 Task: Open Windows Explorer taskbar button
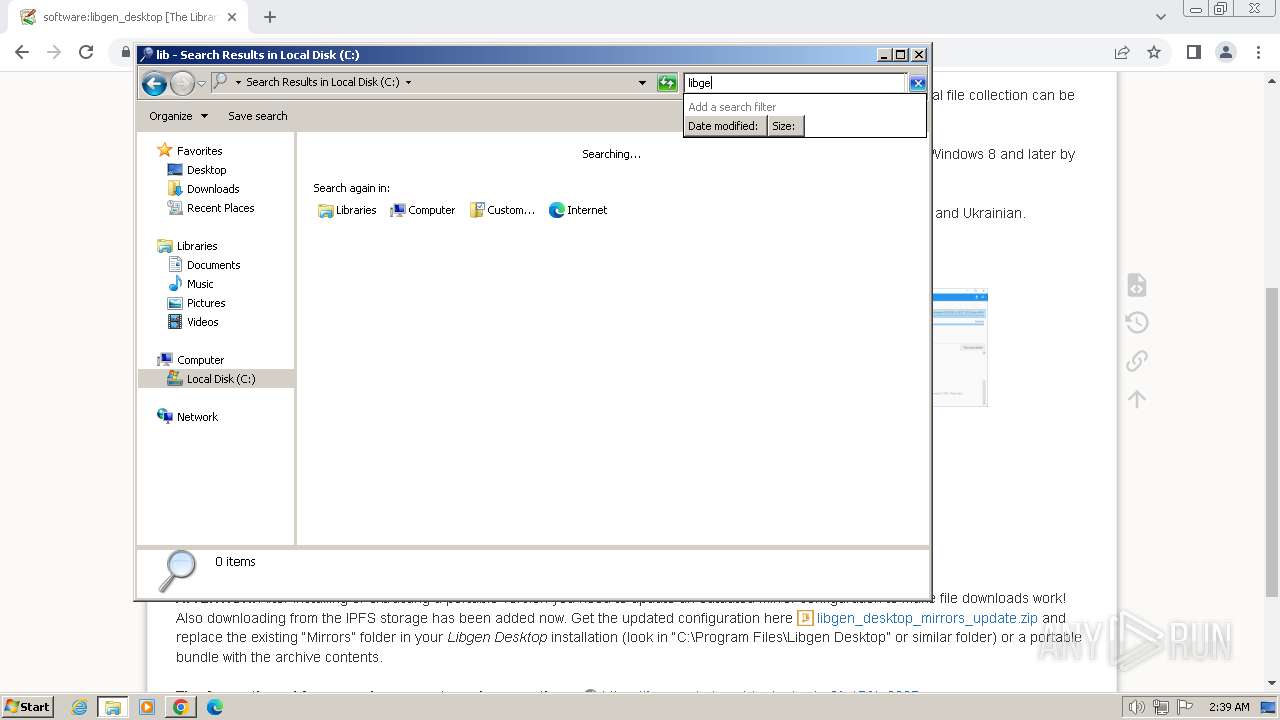coord(112,707)
